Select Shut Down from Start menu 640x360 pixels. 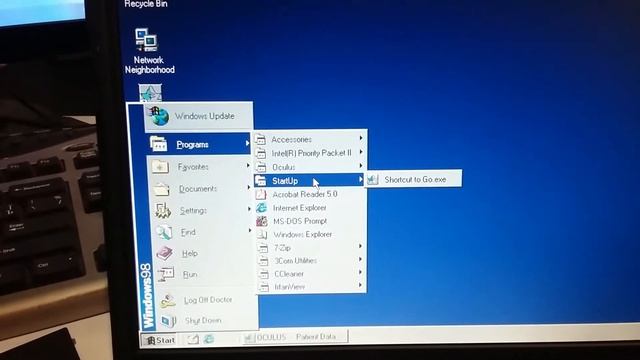click(x=208, y=320)
